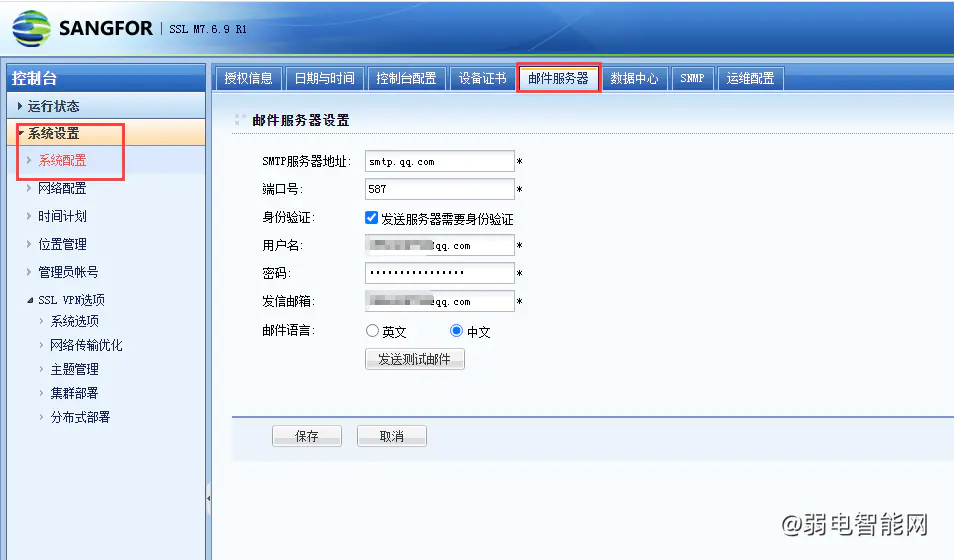Image resolution: width=954 pixels, height=560 pixels.
Task: Click the Sangfor globe logo
Action: click(32, 29)
